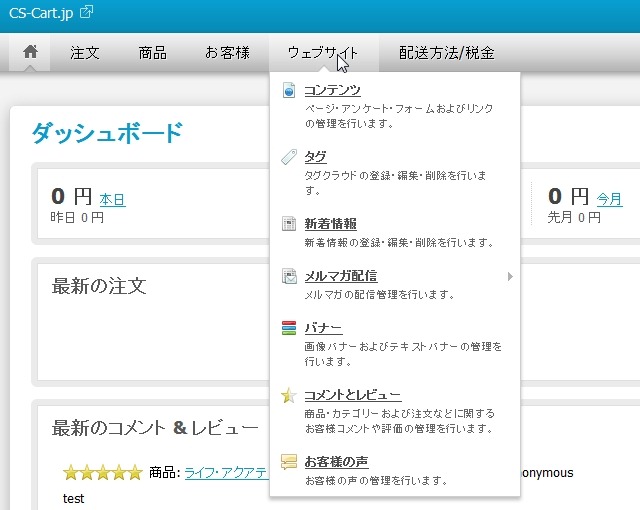Screen dimensions: 640x510
Task: Click the CS-Cart.jp storefront title
Action: [x=40, y=12]
